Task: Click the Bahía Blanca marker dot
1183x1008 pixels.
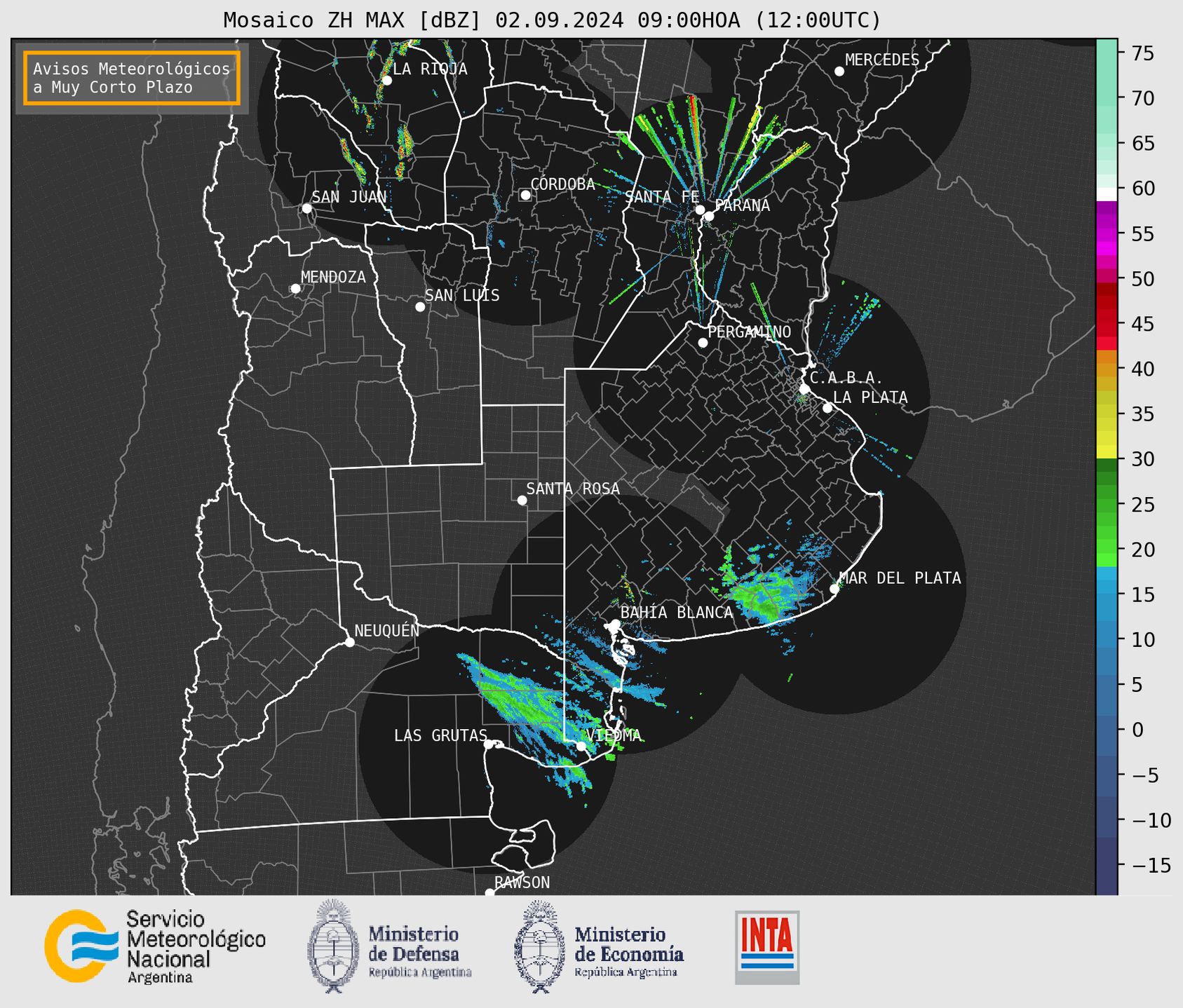Action: 615,624
